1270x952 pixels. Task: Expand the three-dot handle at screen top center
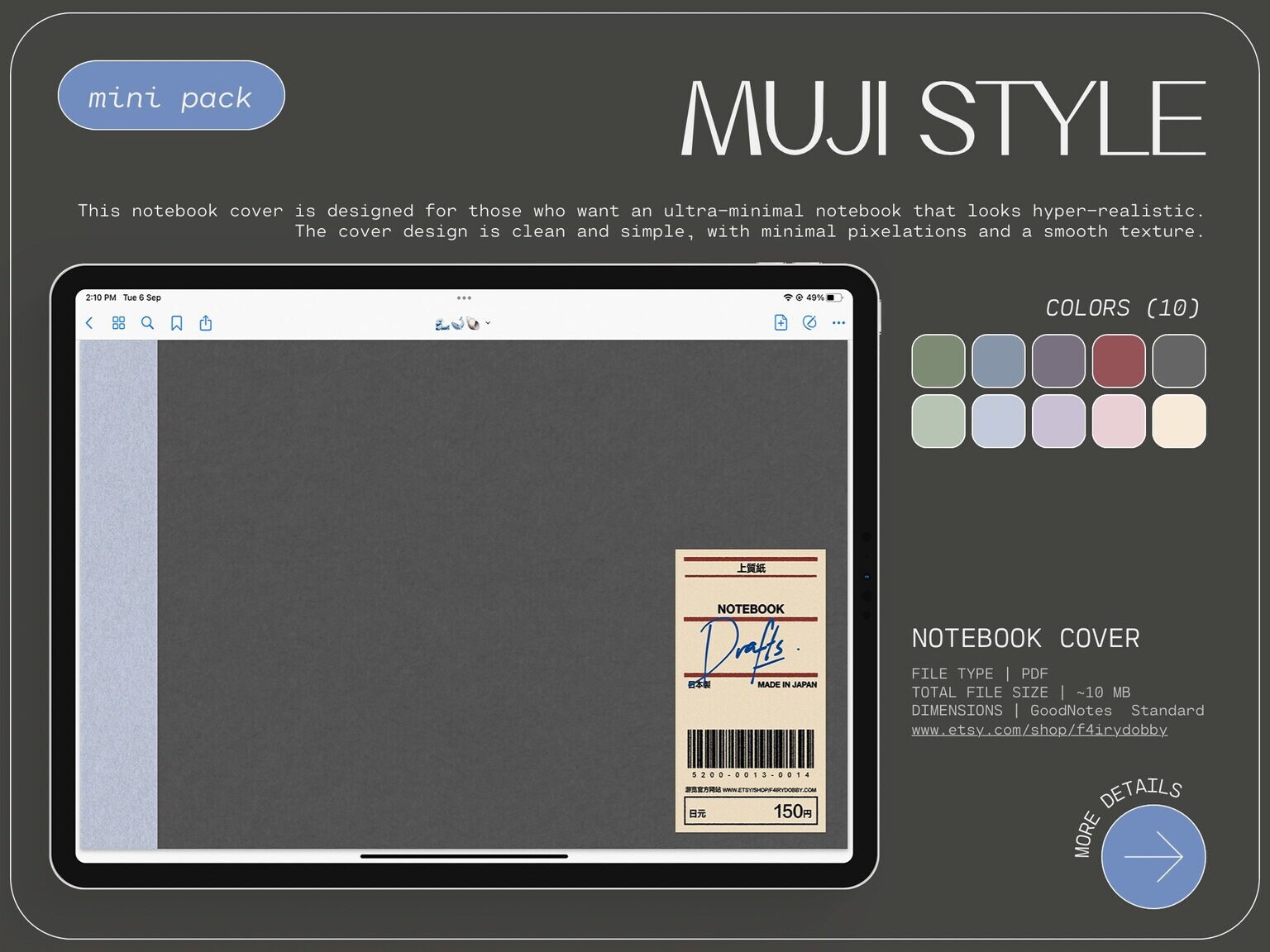tap(464, 297)
